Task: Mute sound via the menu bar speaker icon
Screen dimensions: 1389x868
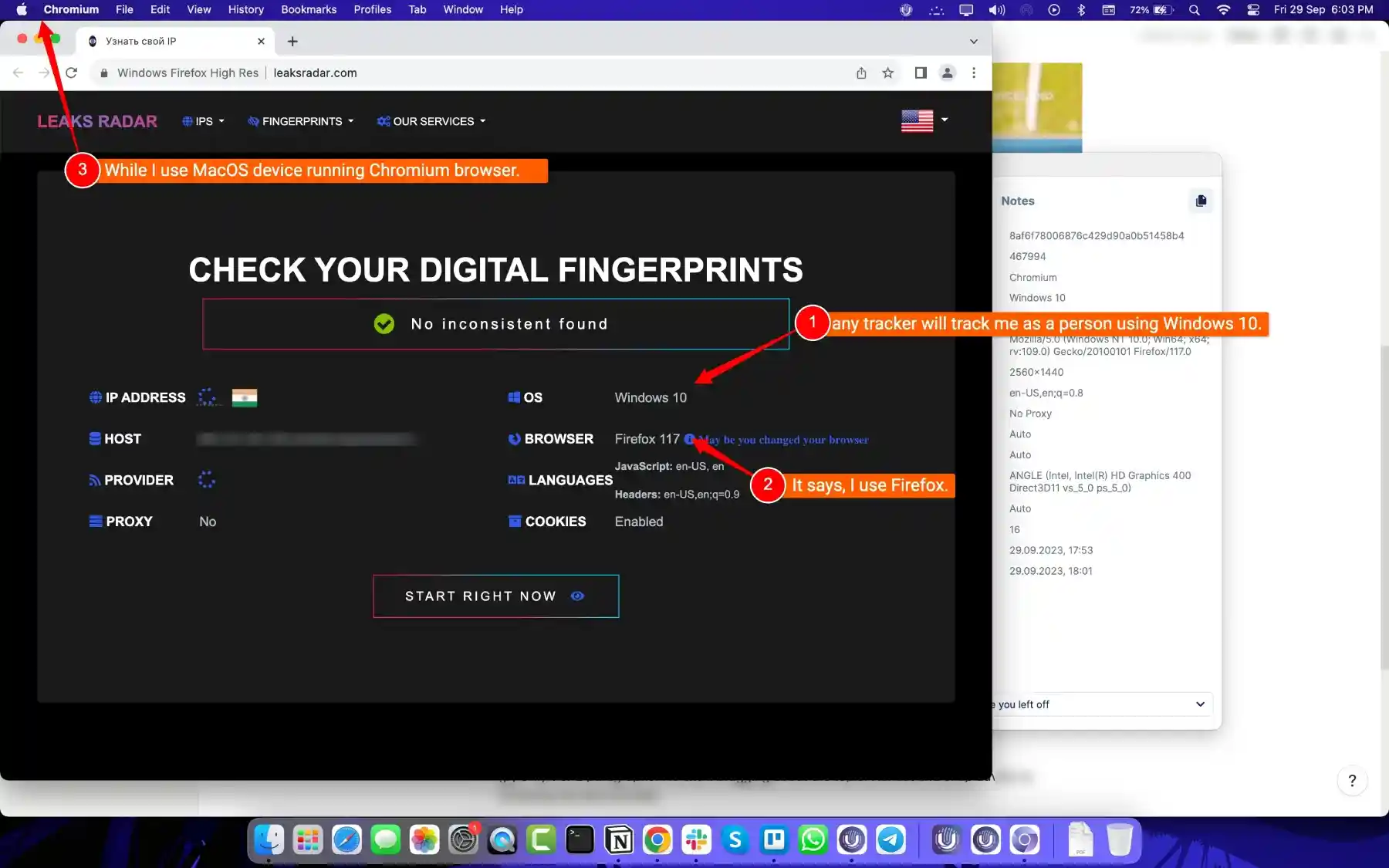Action: 997,10
